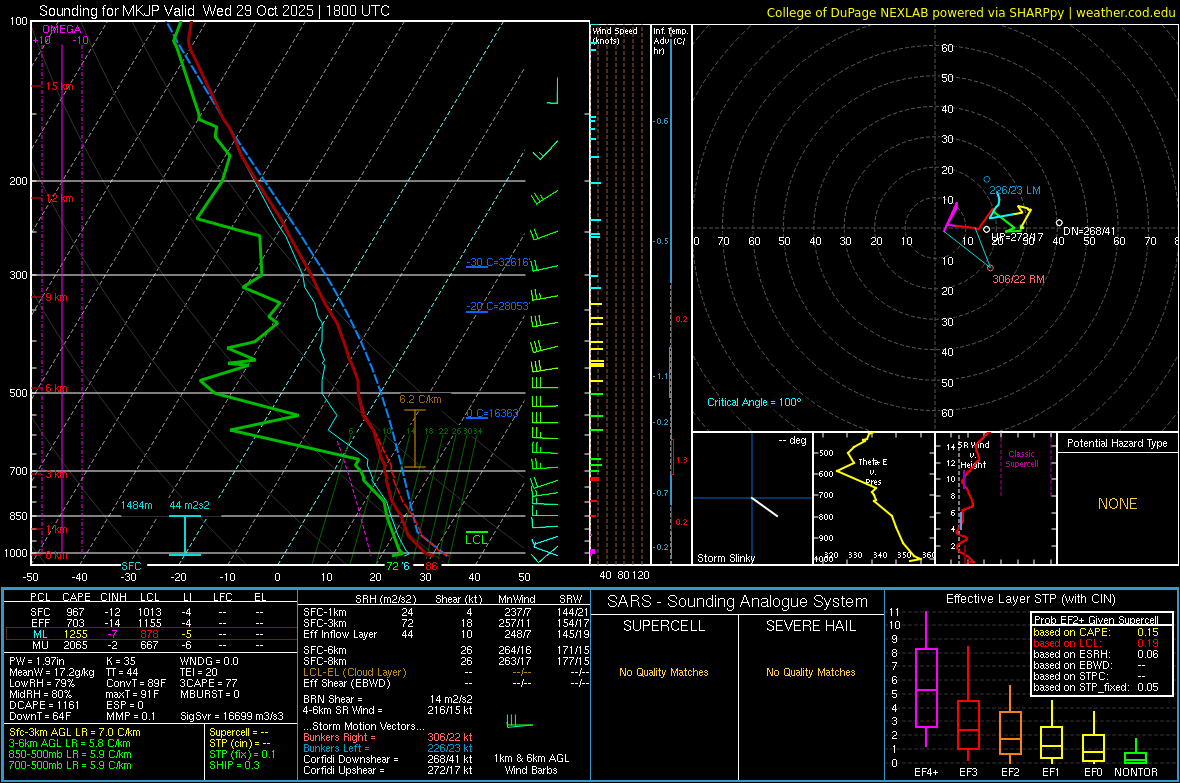Click the 6.2 C/km lapse rate label
This screenshot has width=1180, height=783.
(420, 399)
